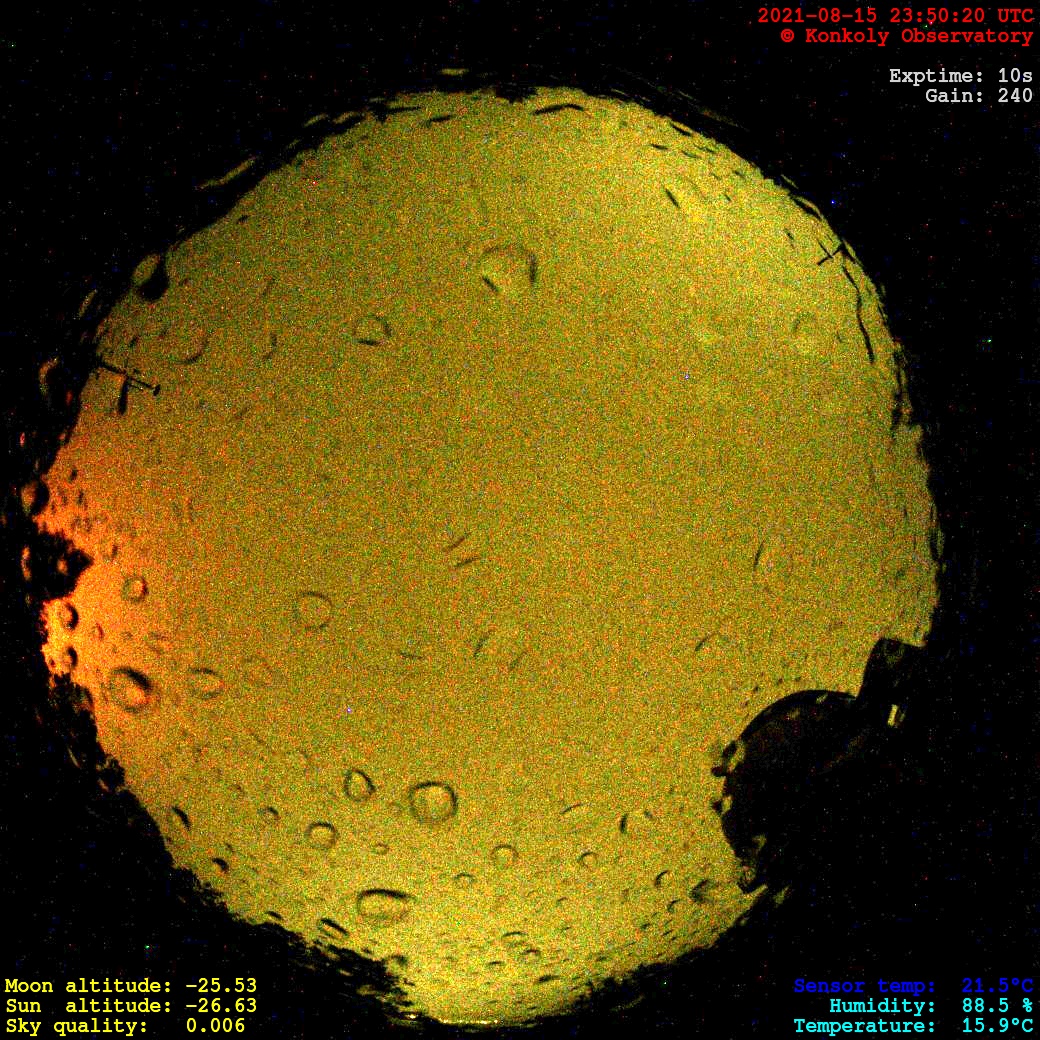Click the Humidity label
1040x1040 pixels.
(x=882, y=1006)
